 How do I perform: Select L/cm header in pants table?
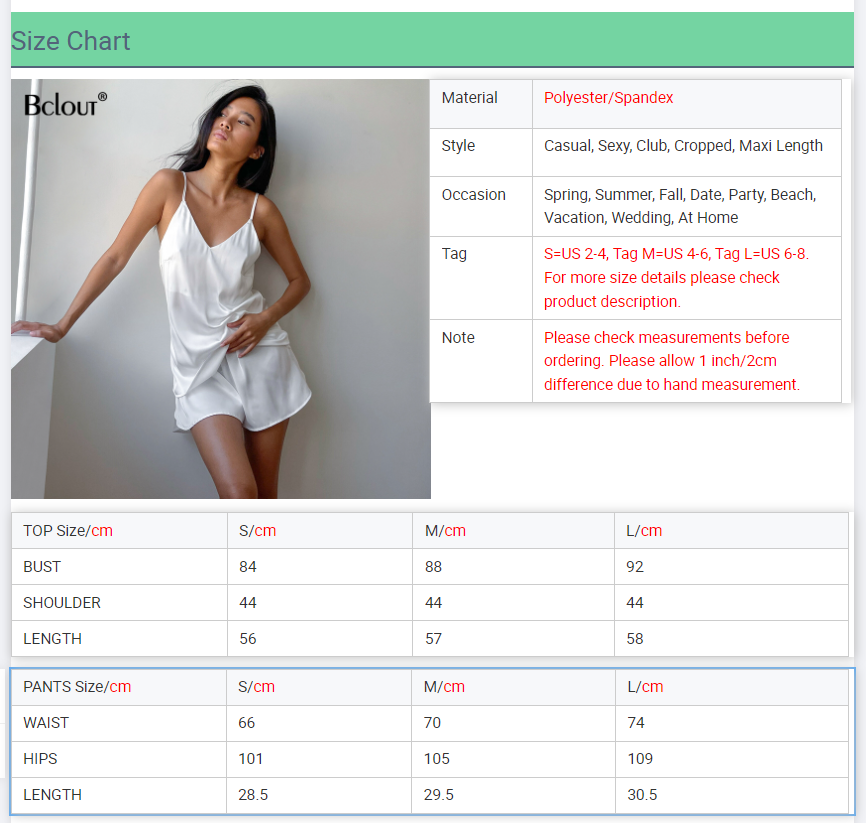pyautogui.click(x=645, y=687)
